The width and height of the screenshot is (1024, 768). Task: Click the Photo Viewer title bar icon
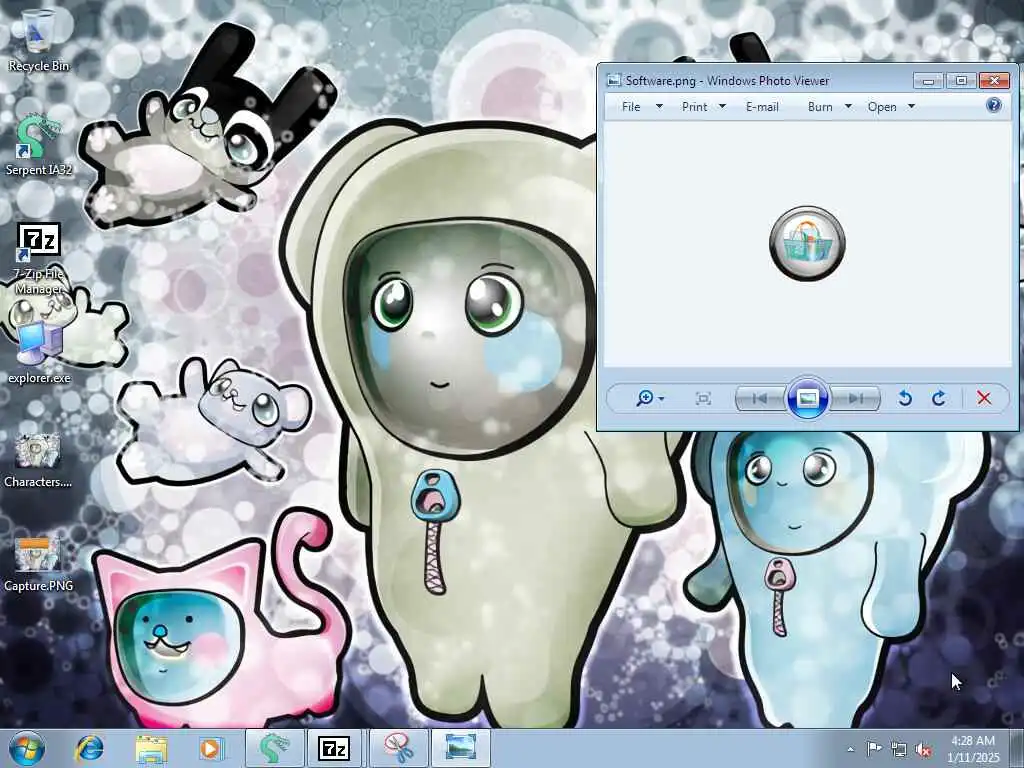point(613,80)
